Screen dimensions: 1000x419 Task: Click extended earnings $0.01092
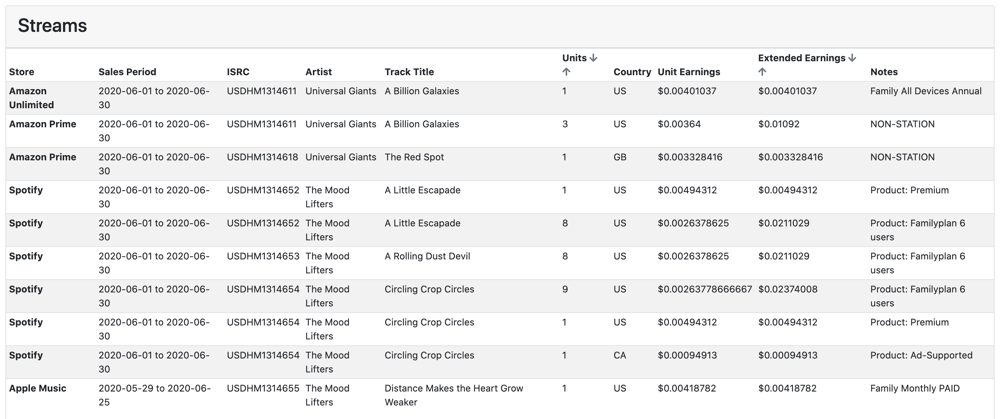[x=779, y=124]
